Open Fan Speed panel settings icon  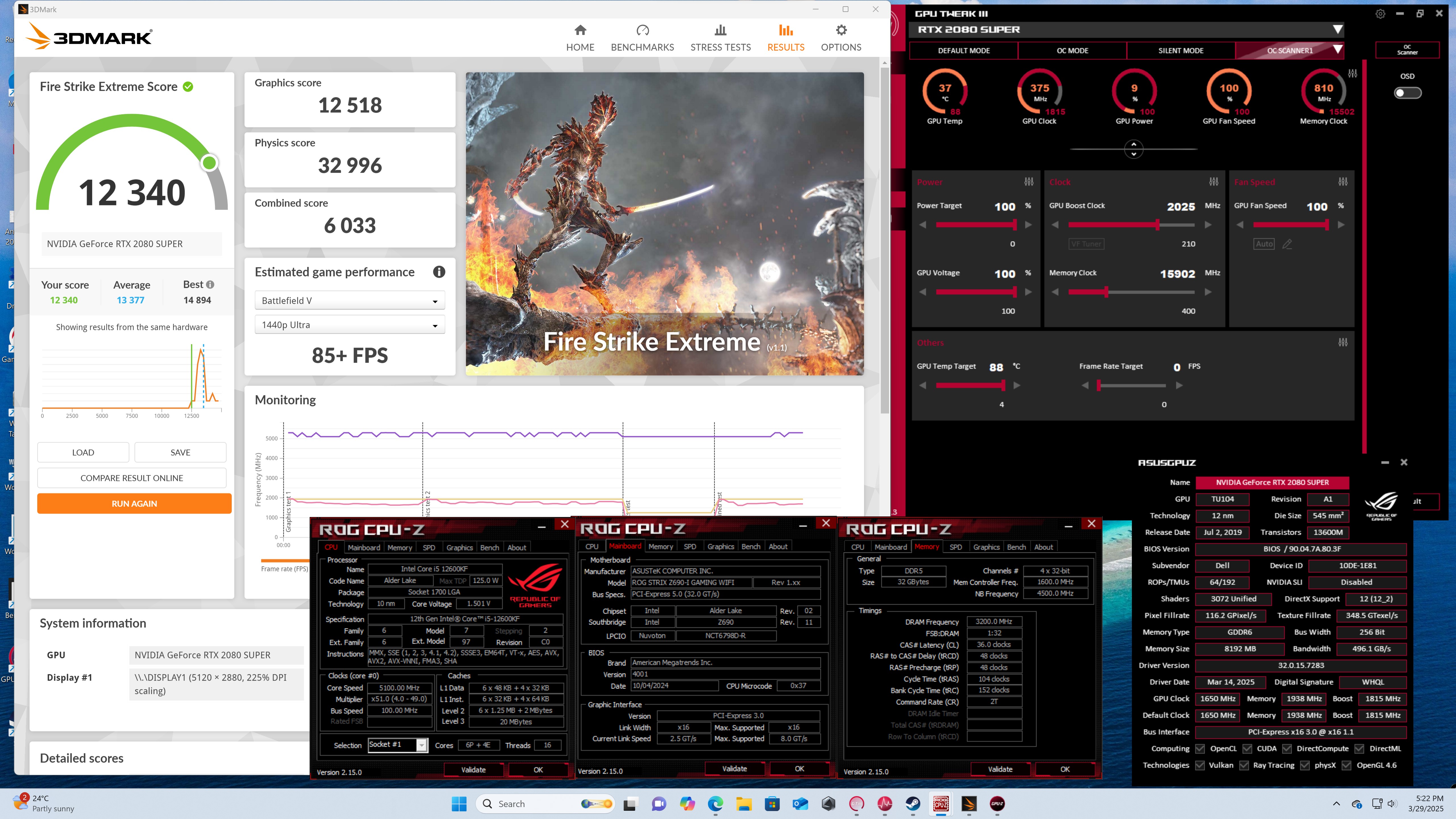pos(1343,182)
